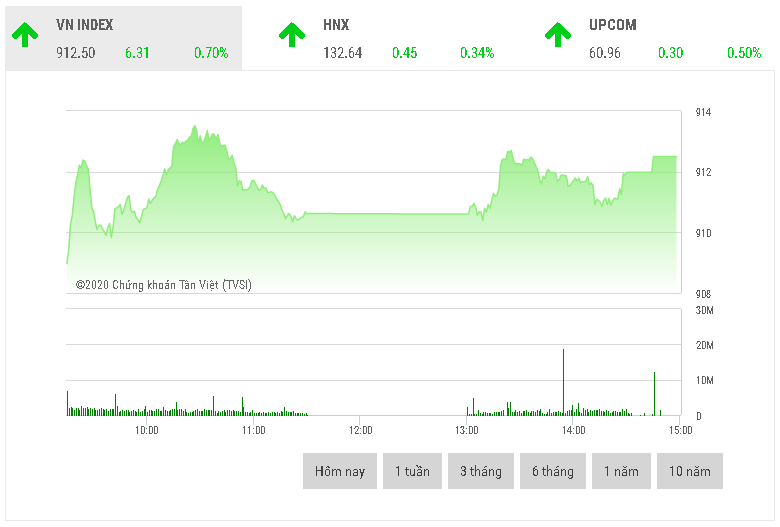The width and height of the screenshot is (780, 527).
Task: Click the HNX percent change 0.34%
Action: click(477, 53)
